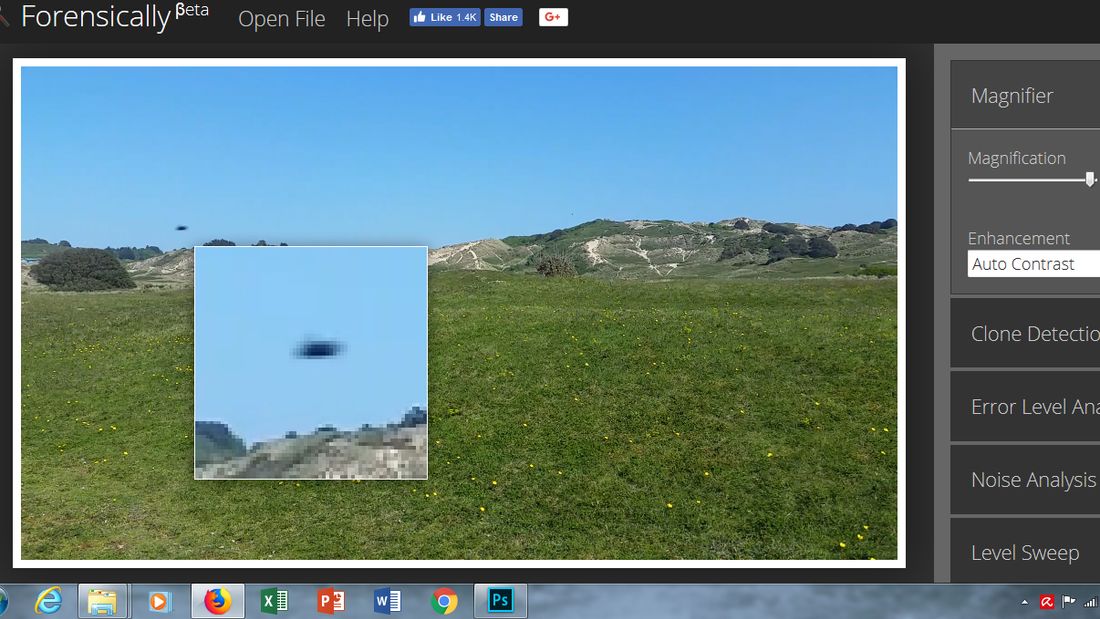Select the Magnifier tool tab

point(1025,95)
